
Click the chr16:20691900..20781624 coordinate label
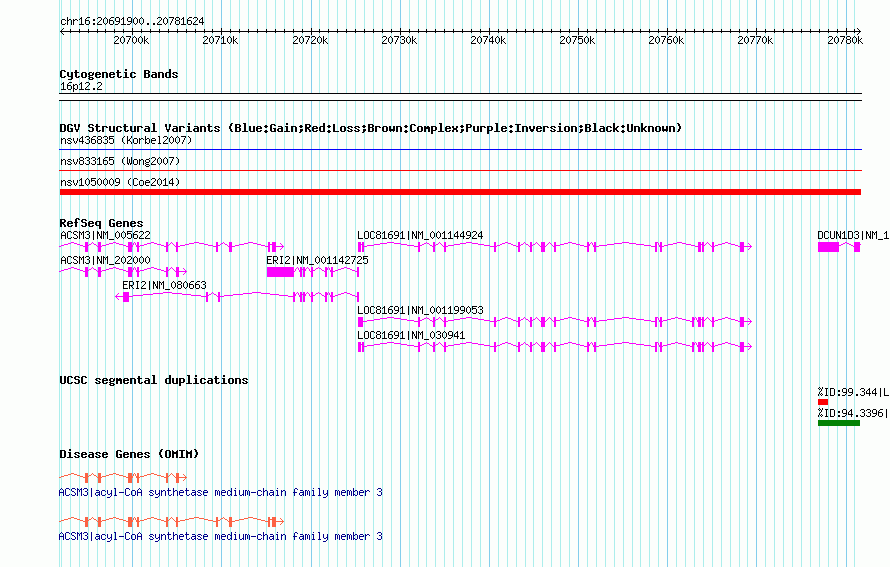[x=132, y=21]
